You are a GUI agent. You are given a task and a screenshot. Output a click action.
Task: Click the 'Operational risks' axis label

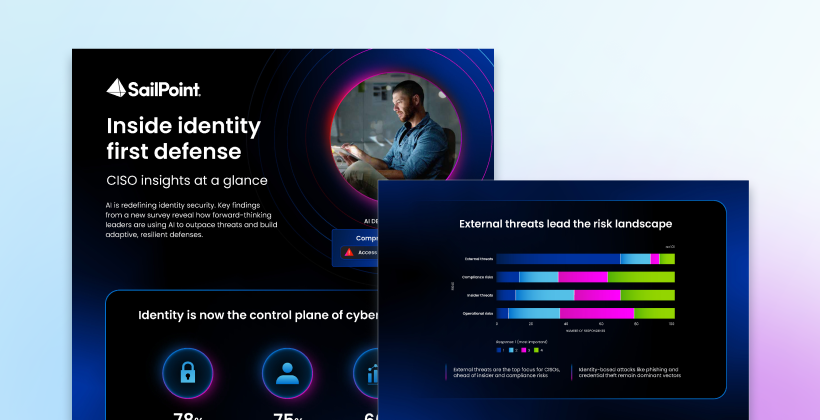click(x=478, y=313)
